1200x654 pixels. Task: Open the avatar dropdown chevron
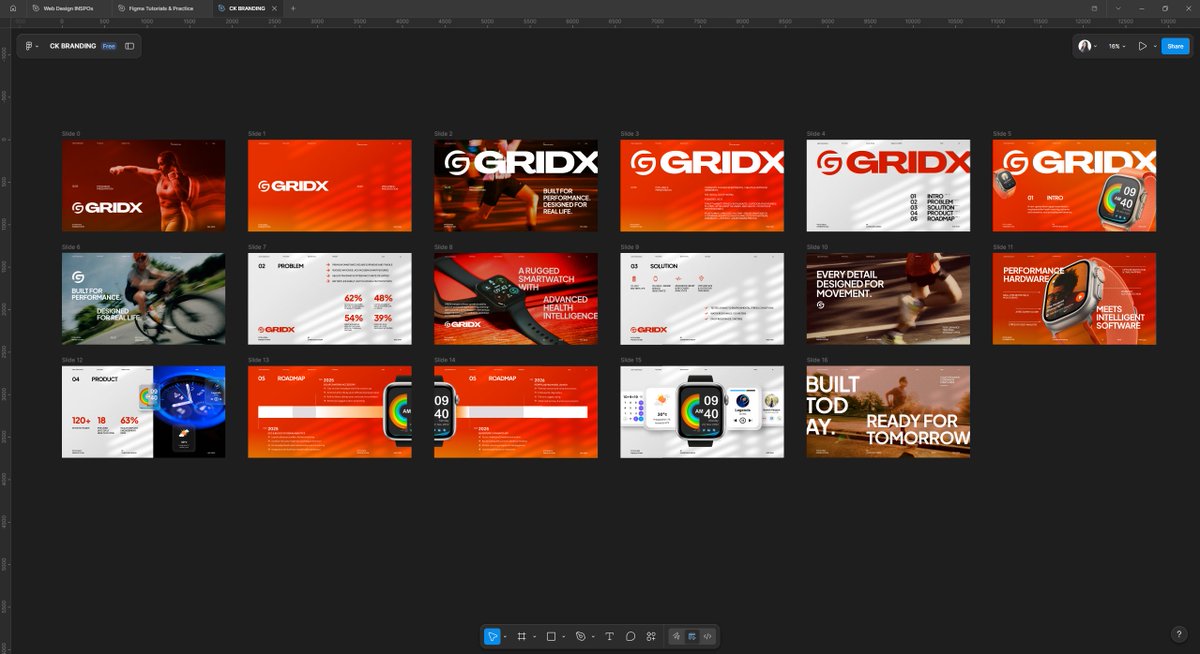coord(1095,46)
